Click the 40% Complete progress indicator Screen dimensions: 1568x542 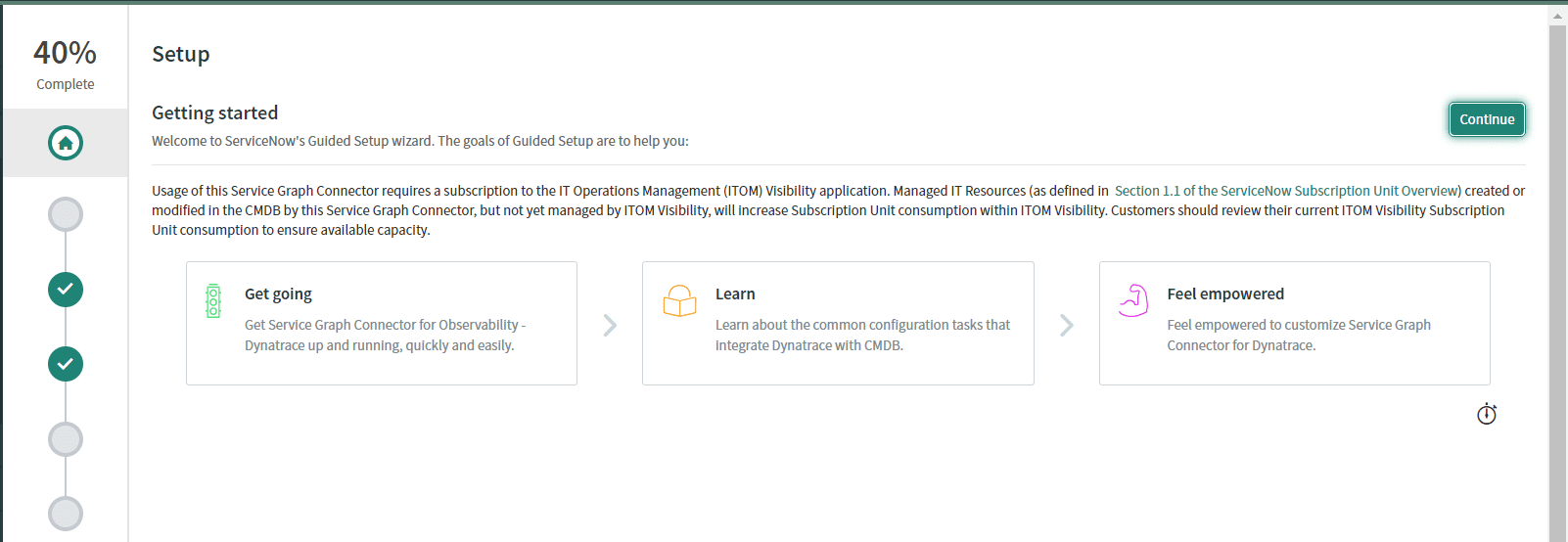66,63
